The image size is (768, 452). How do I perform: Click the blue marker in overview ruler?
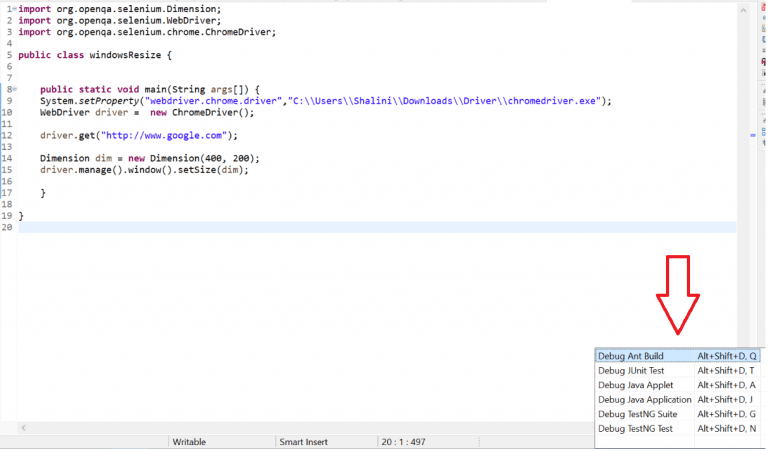click(x=752, y=135)
